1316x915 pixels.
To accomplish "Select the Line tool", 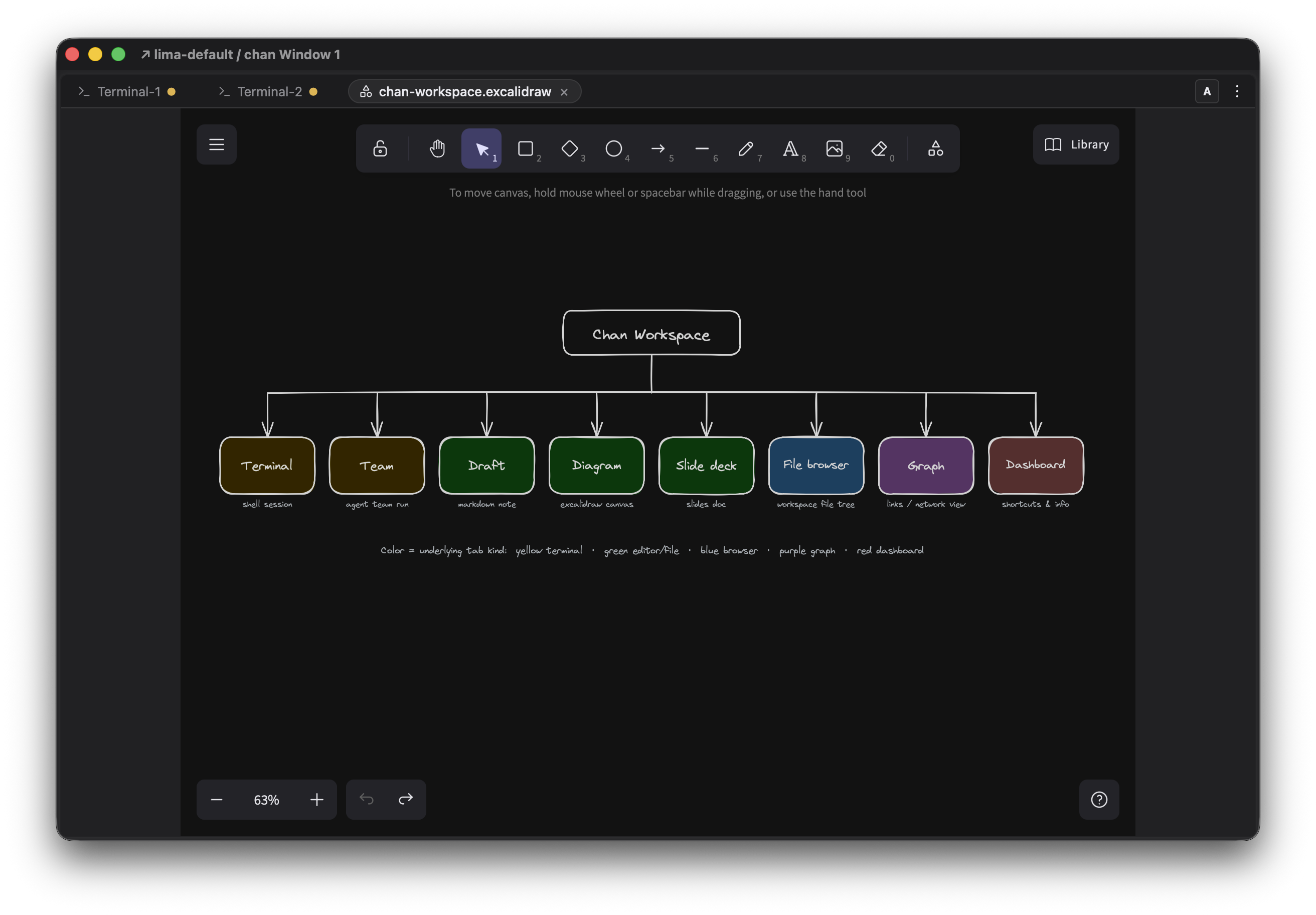I will (702, 148).
